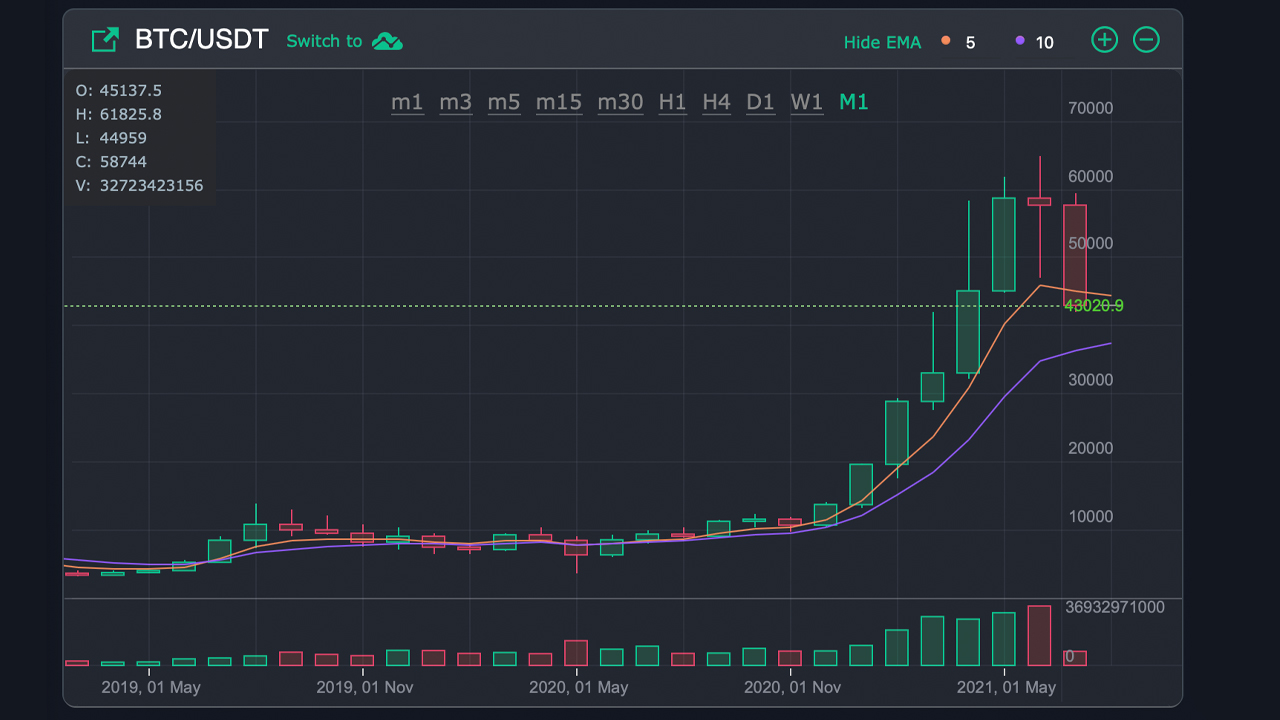Select the m1 timeframe
Screen dimensions: 1280x720
[x=407, y=102]
